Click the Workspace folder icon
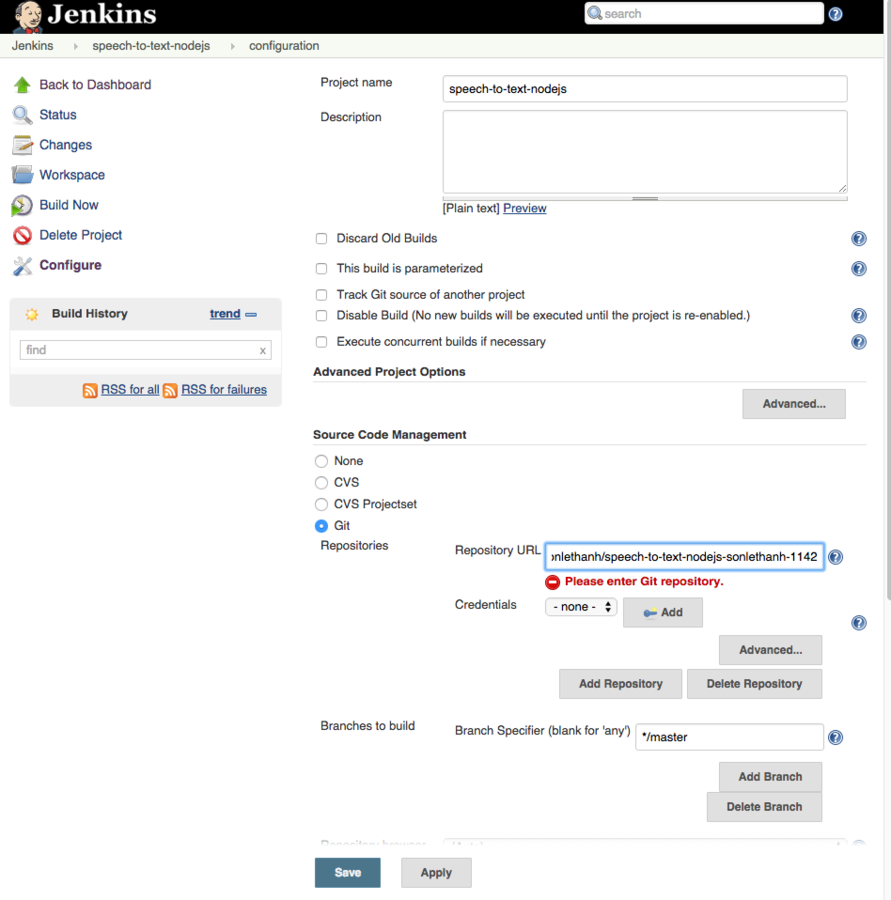Viewport: 891px width, 900px height. click(x=22, y=174)
